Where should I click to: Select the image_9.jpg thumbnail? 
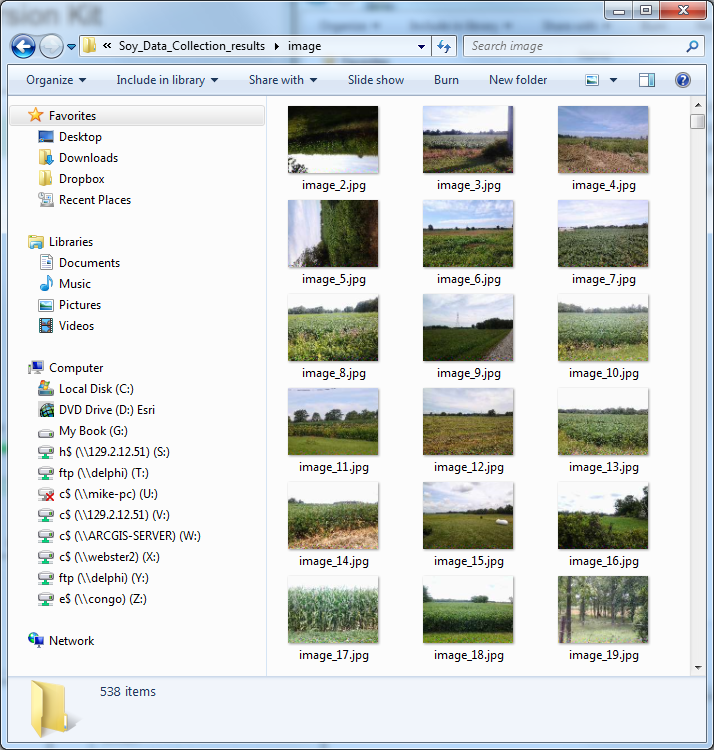click(468, 328)
